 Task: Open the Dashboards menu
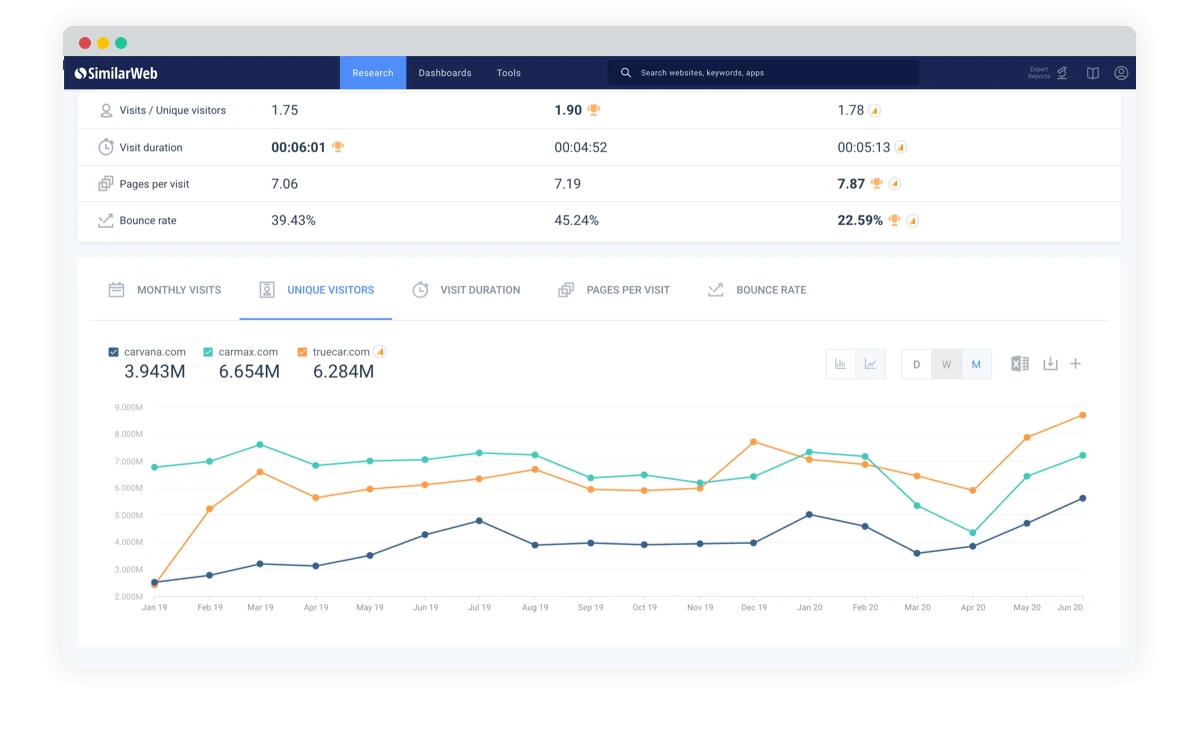point(445,73)
